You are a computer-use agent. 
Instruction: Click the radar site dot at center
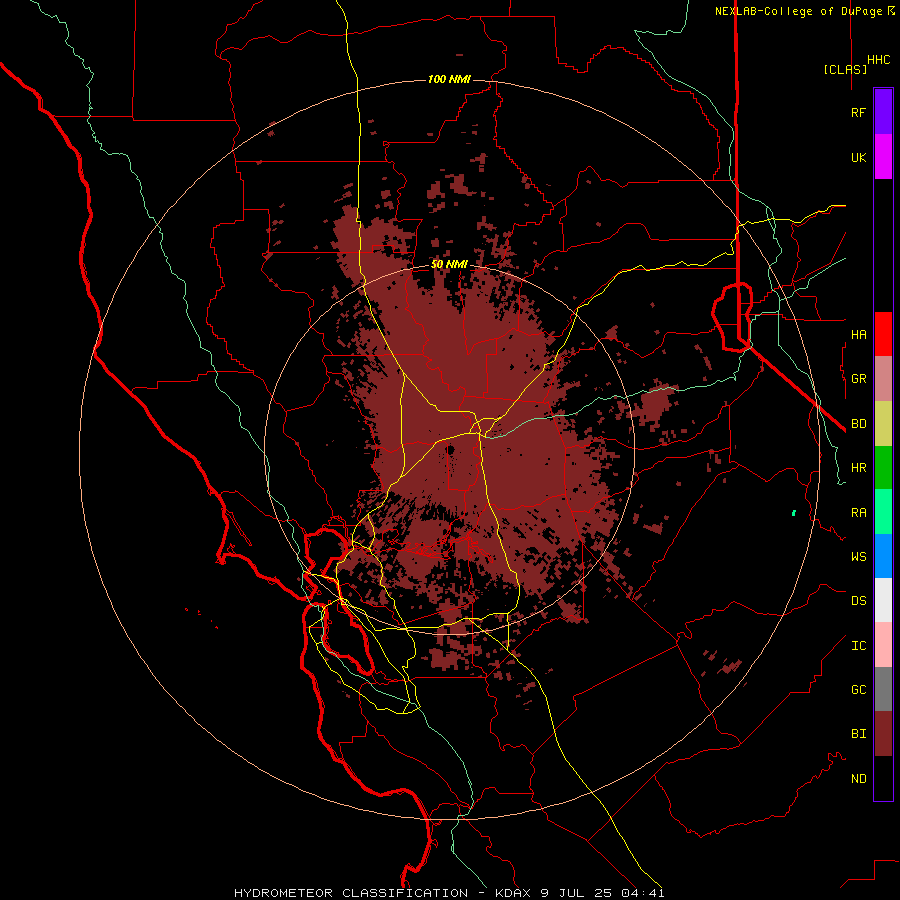click(451, 449)
